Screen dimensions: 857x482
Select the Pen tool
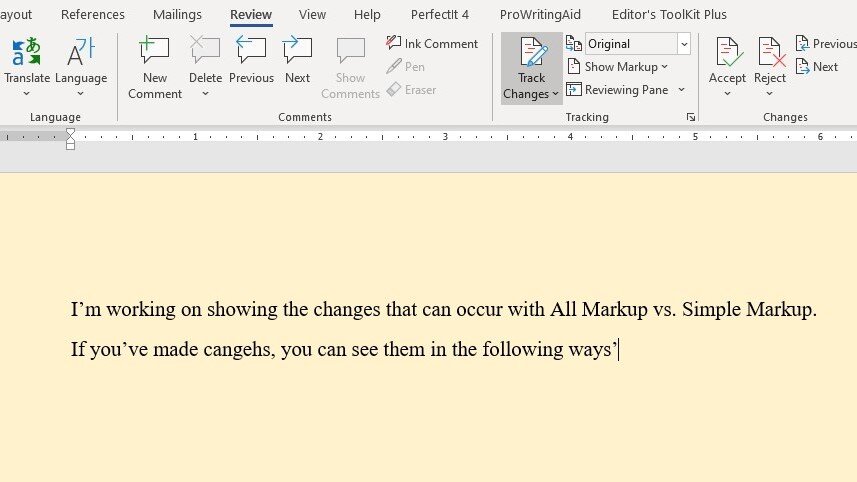tap(406, 67)
